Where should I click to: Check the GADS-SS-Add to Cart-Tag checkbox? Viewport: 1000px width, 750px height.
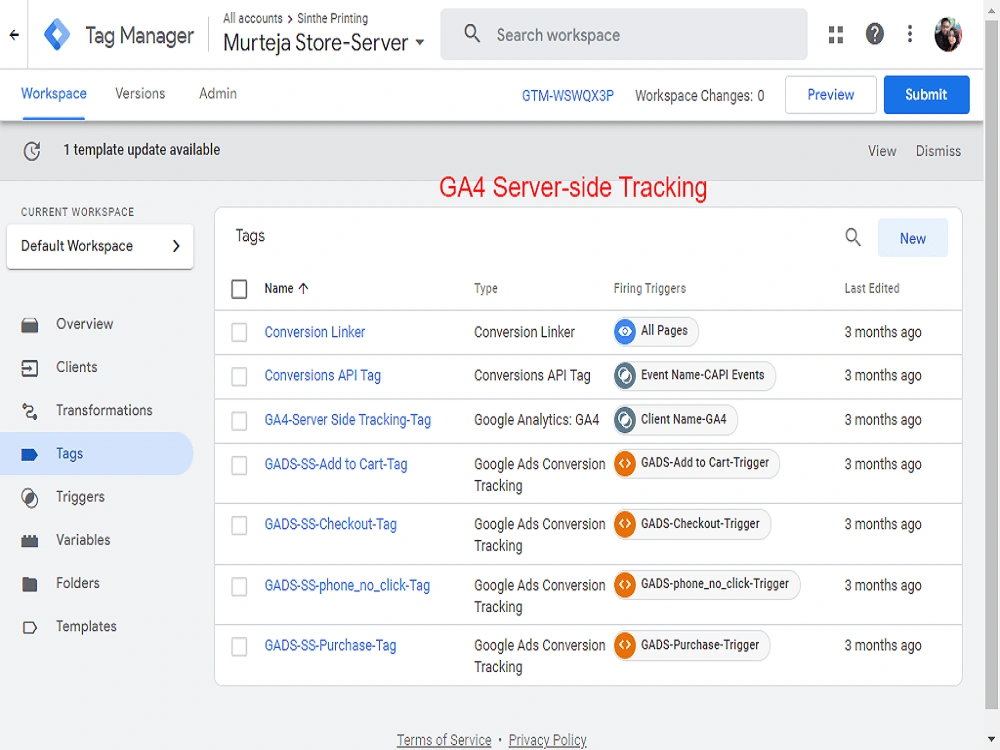pyautogui.click(x=239, y=465)
